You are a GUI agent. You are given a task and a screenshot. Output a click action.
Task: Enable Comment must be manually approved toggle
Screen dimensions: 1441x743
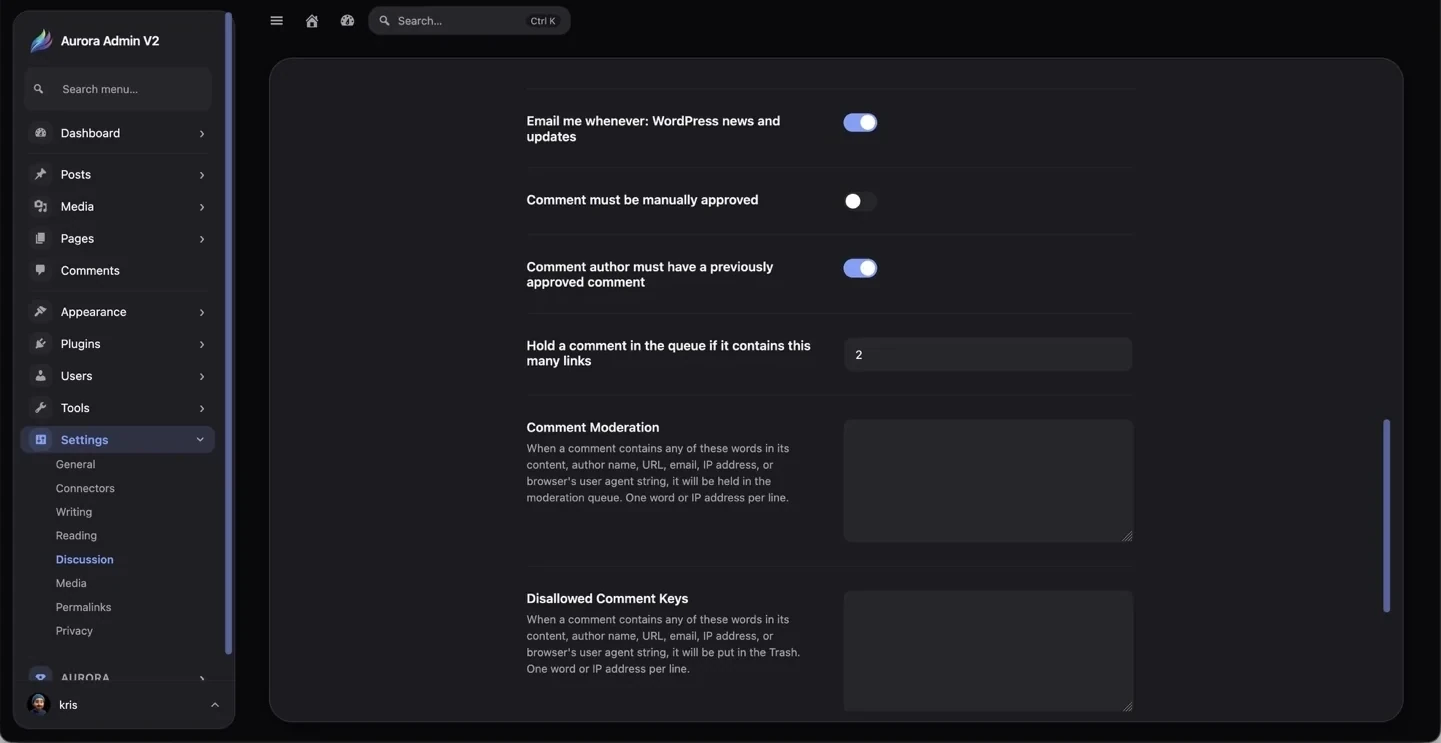click(860, 201)
